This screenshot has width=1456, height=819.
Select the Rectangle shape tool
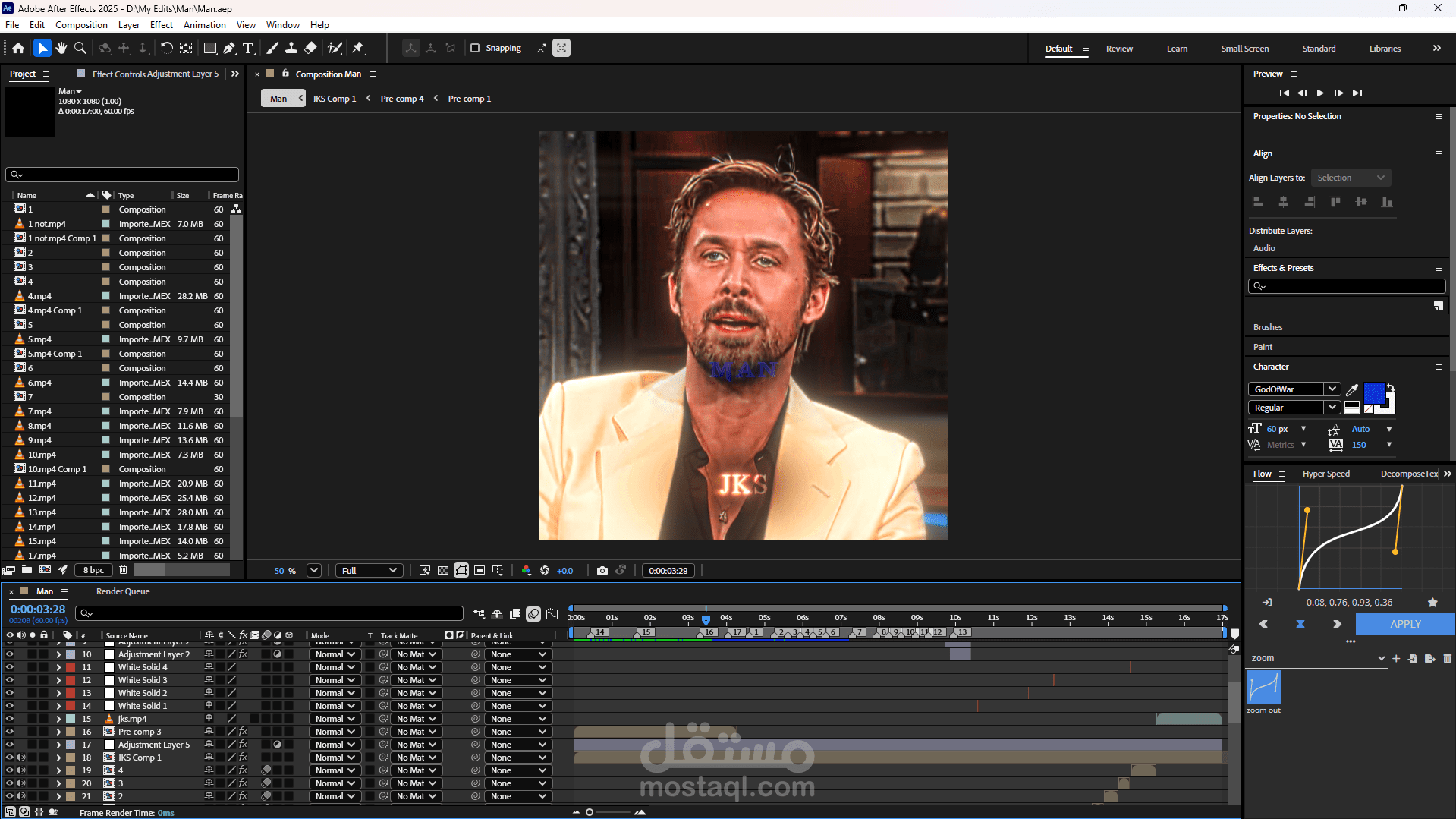tap(210, 48)
